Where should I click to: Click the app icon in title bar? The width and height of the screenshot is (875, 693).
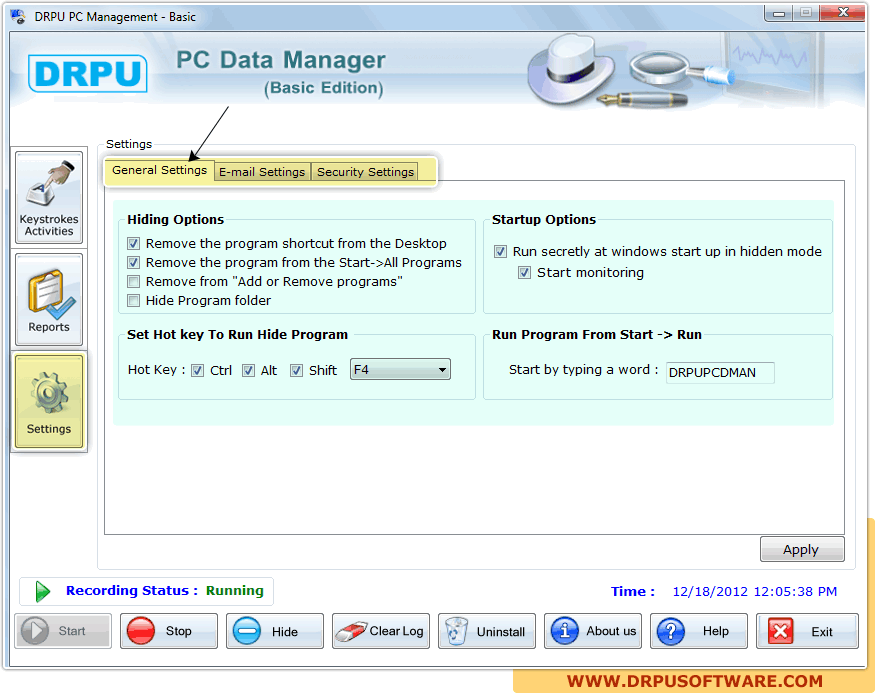point(18,16)
